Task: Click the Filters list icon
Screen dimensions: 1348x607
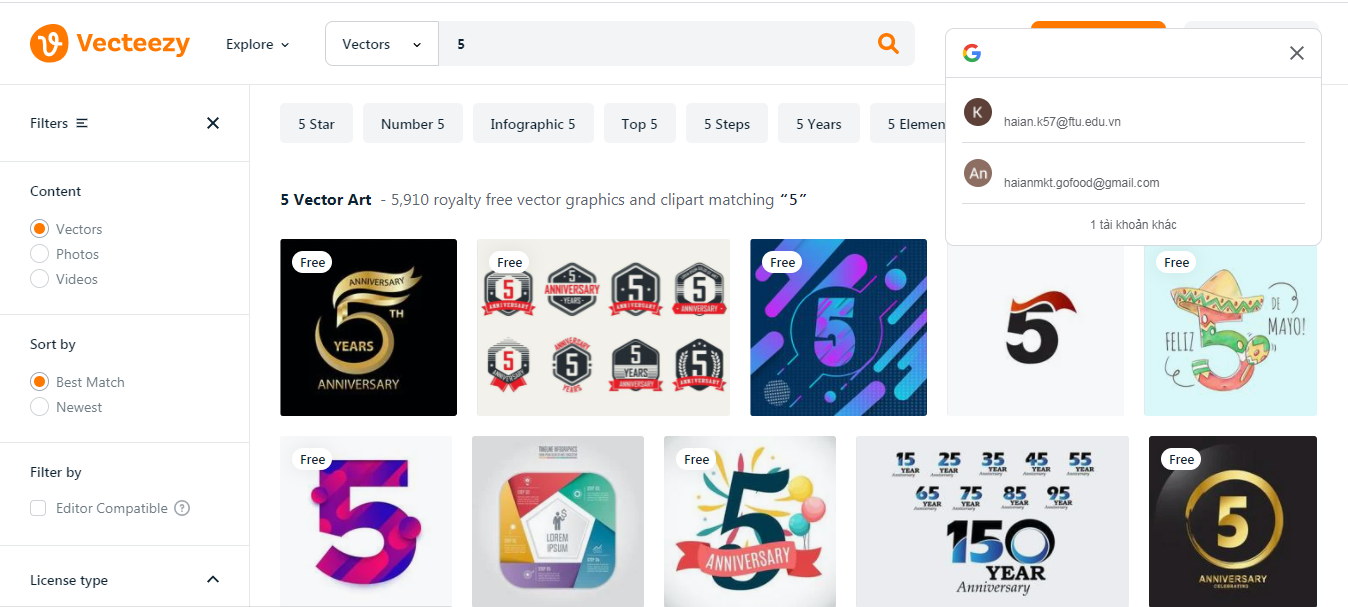Action: click(x=82, y=123)
